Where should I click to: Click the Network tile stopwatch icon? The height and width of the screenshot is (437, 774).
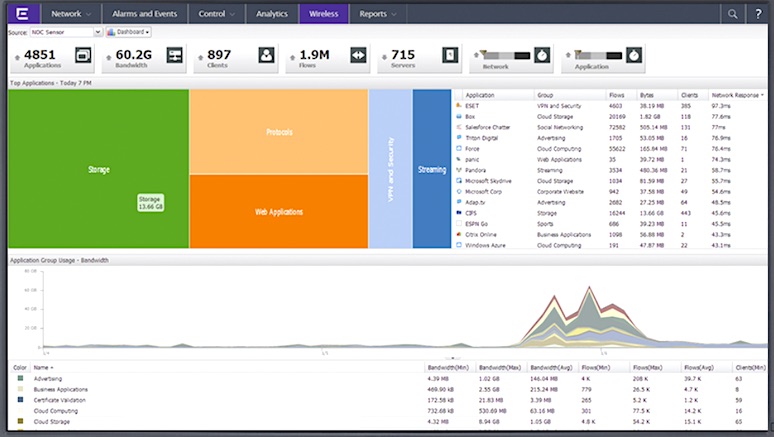coord(541,56)
